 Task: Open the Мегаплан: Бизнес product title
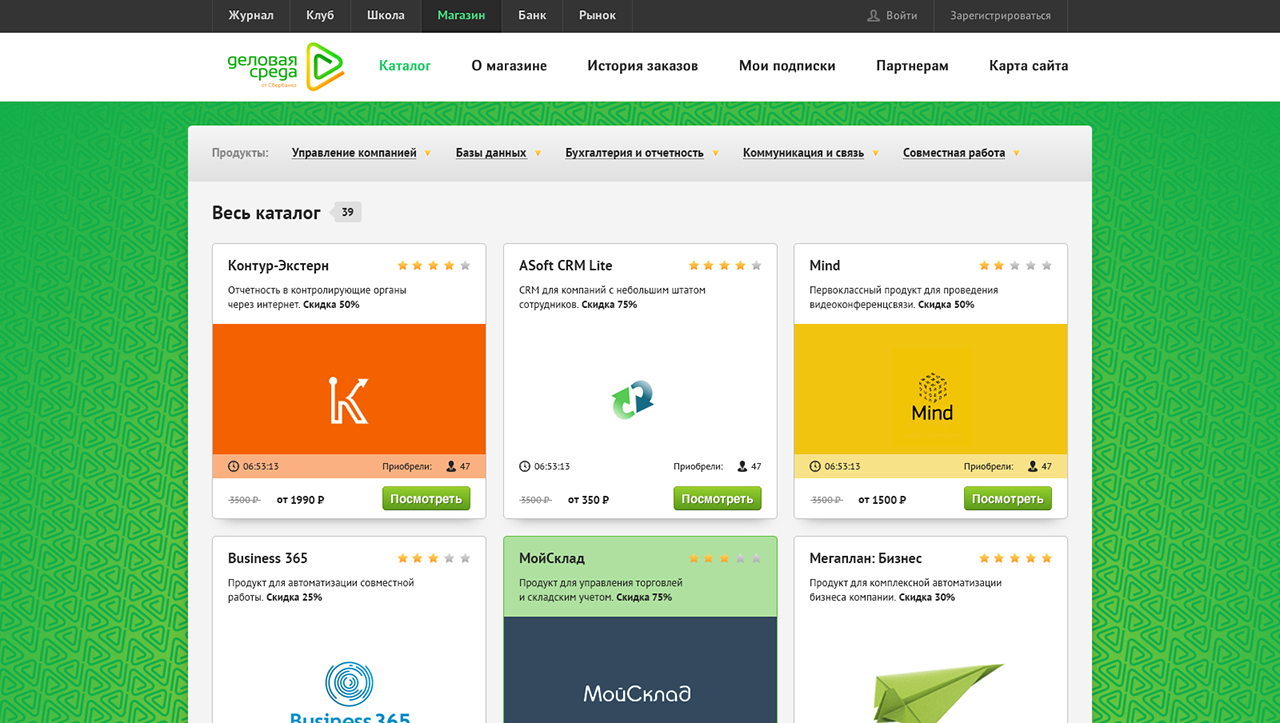(866, 558)
